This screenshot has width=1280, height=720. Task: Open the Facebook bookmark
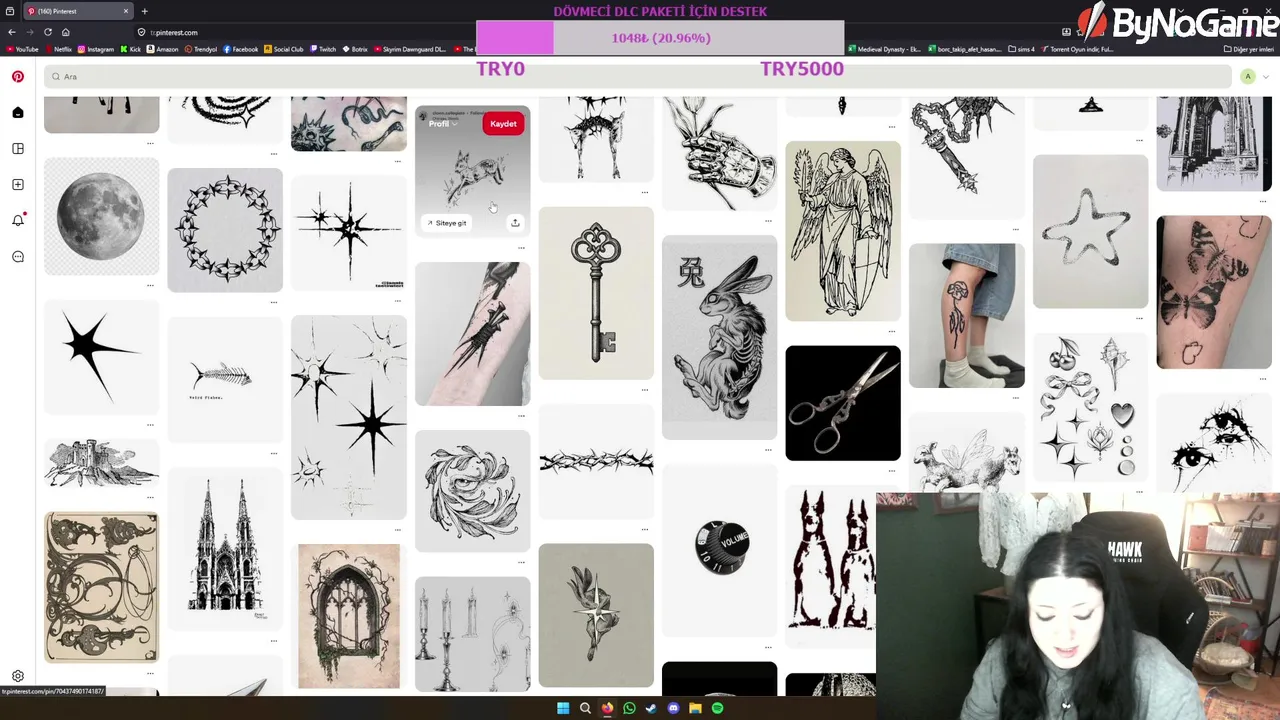[241, 49]
